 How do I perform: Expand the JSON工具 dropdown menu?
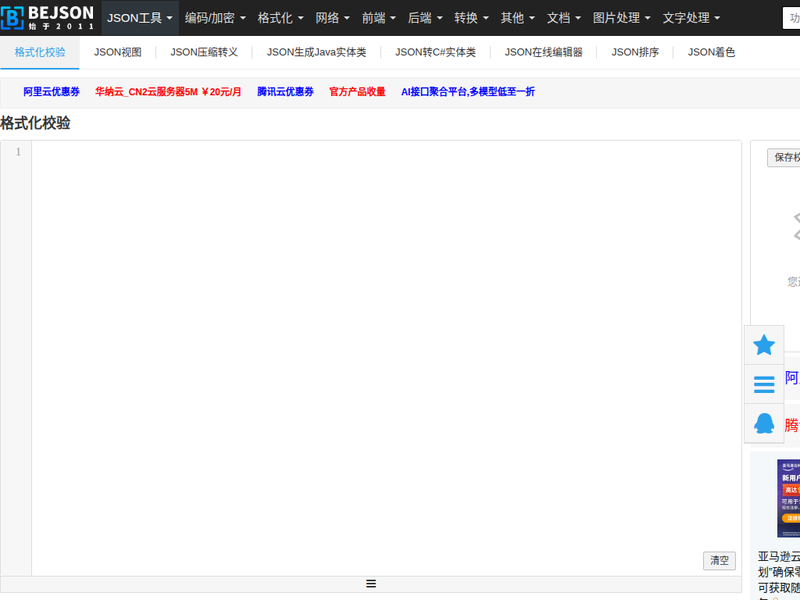(140, 18)
